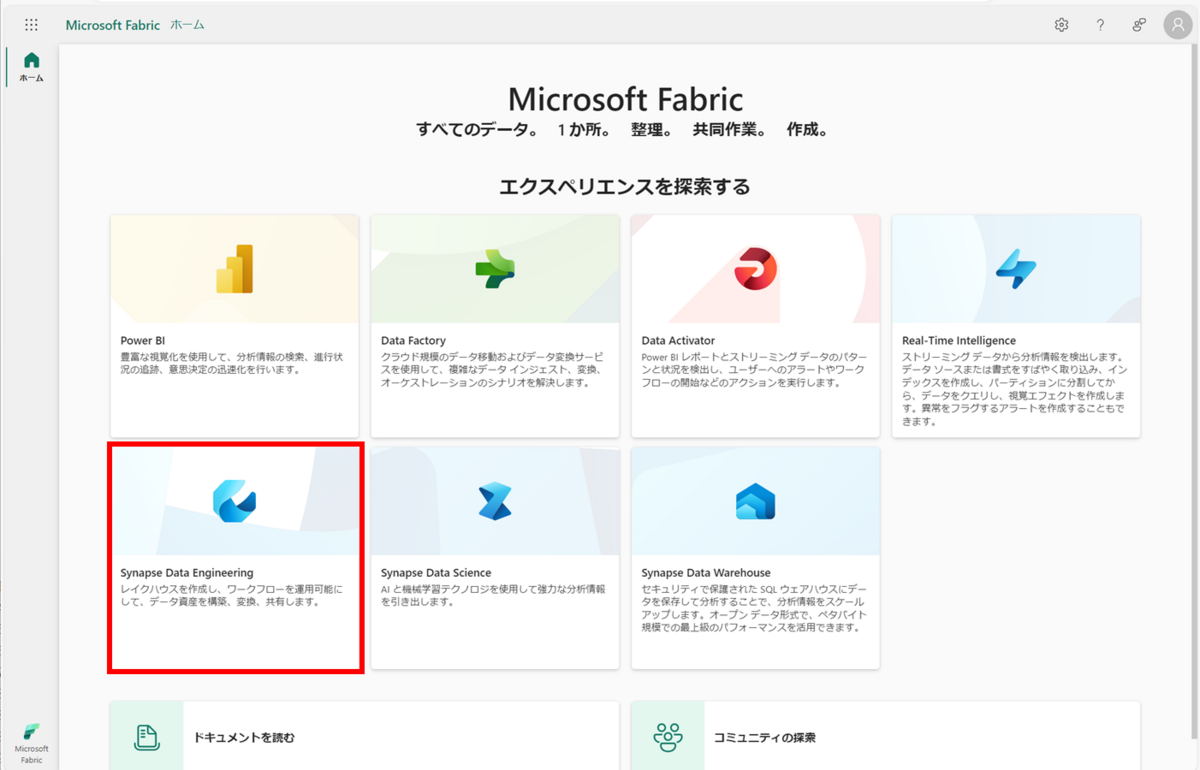Open the Data Factory card title
This screenshot has height=770, width=1200.
coord(413,341)
